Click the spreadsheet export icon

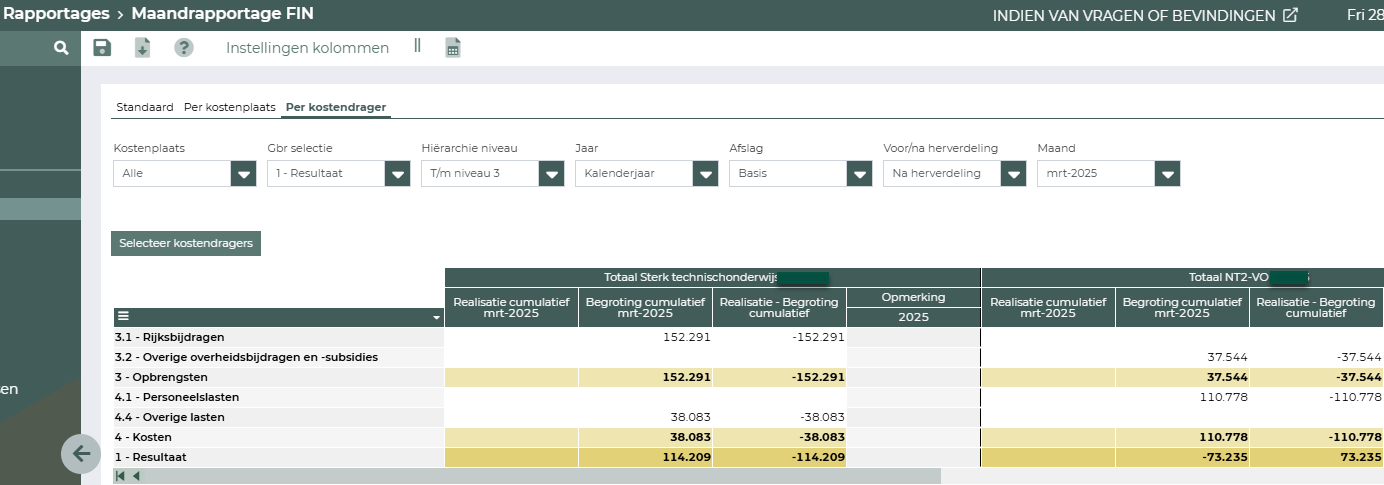coord(453,47)
